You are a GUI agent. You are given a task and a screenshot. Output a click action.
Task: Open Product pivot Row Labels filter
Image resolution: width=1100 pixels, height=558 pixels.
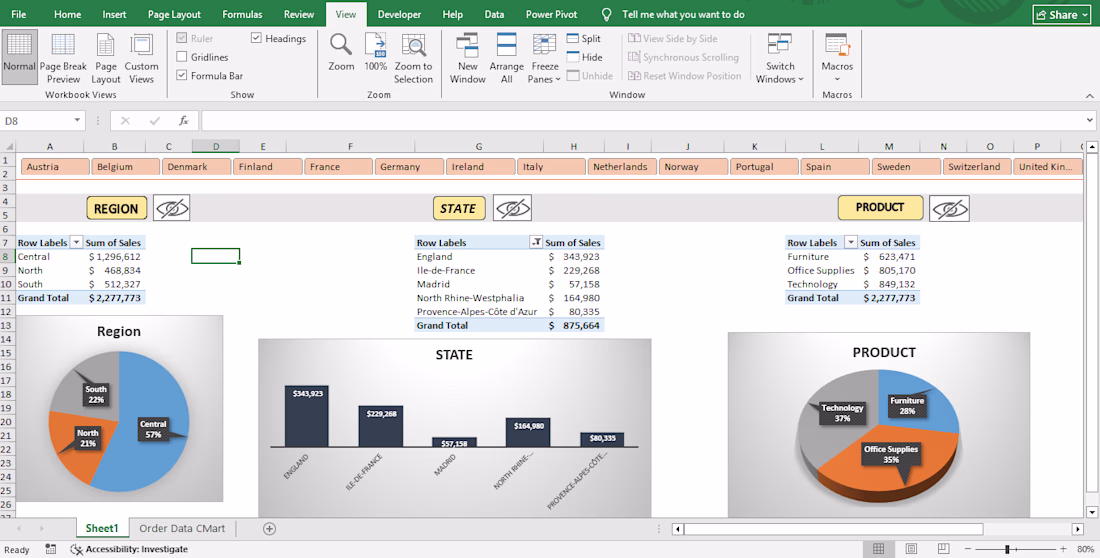[851, 243]
